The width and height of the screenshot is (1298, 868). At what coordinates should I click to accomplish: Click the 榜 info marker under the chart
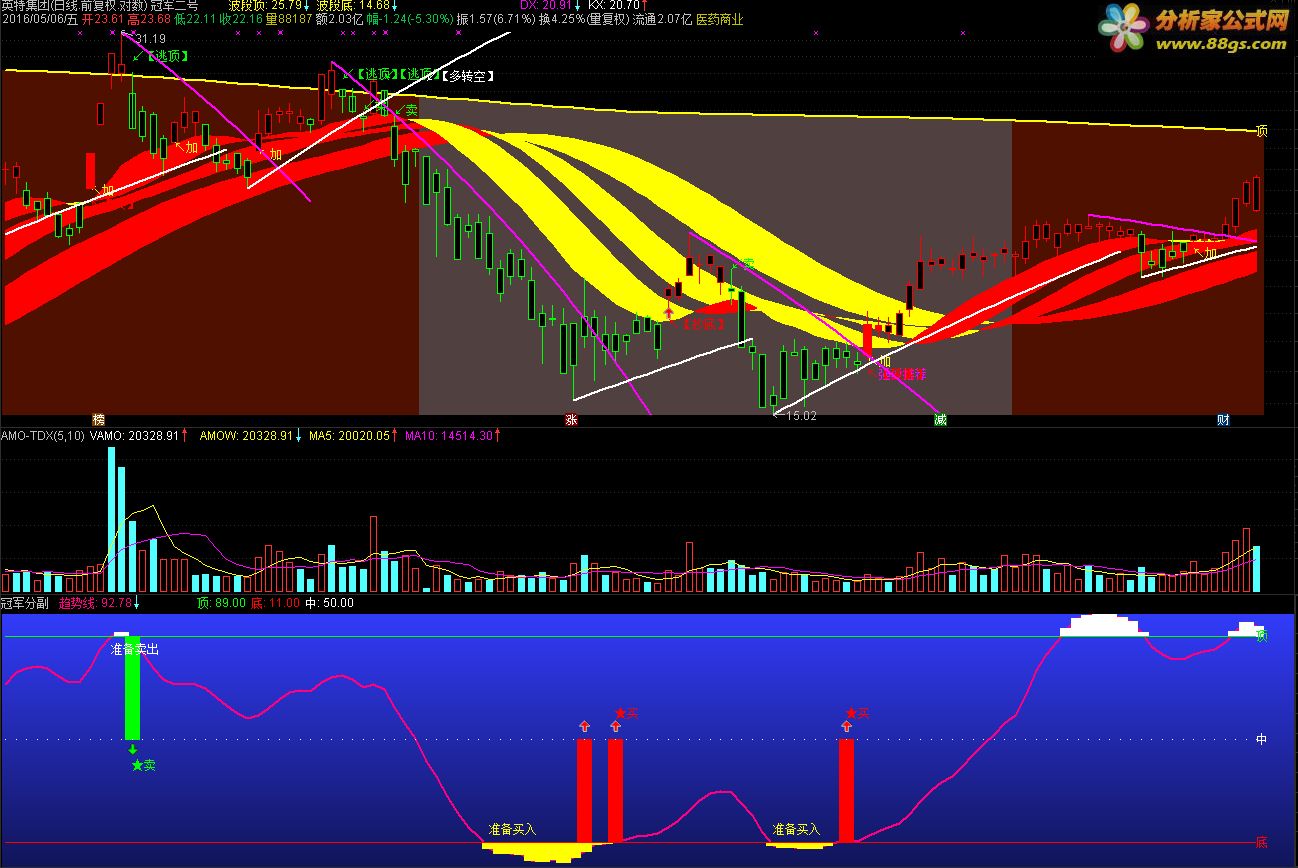98,420
